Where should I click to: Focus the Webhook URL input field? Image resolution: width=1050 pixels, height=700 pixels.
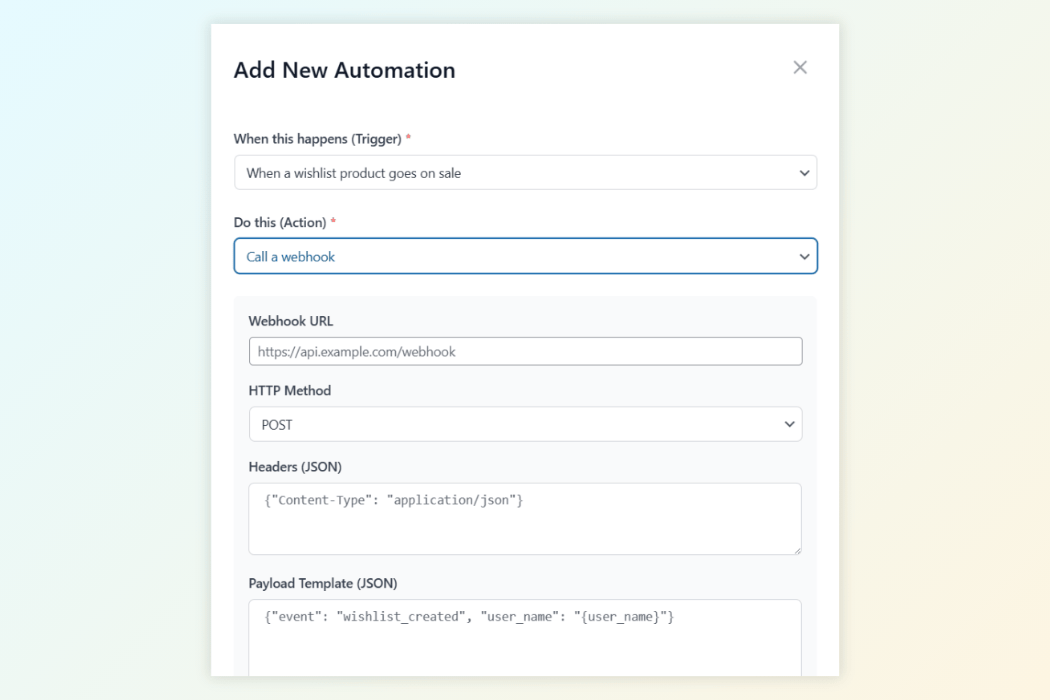525,352
